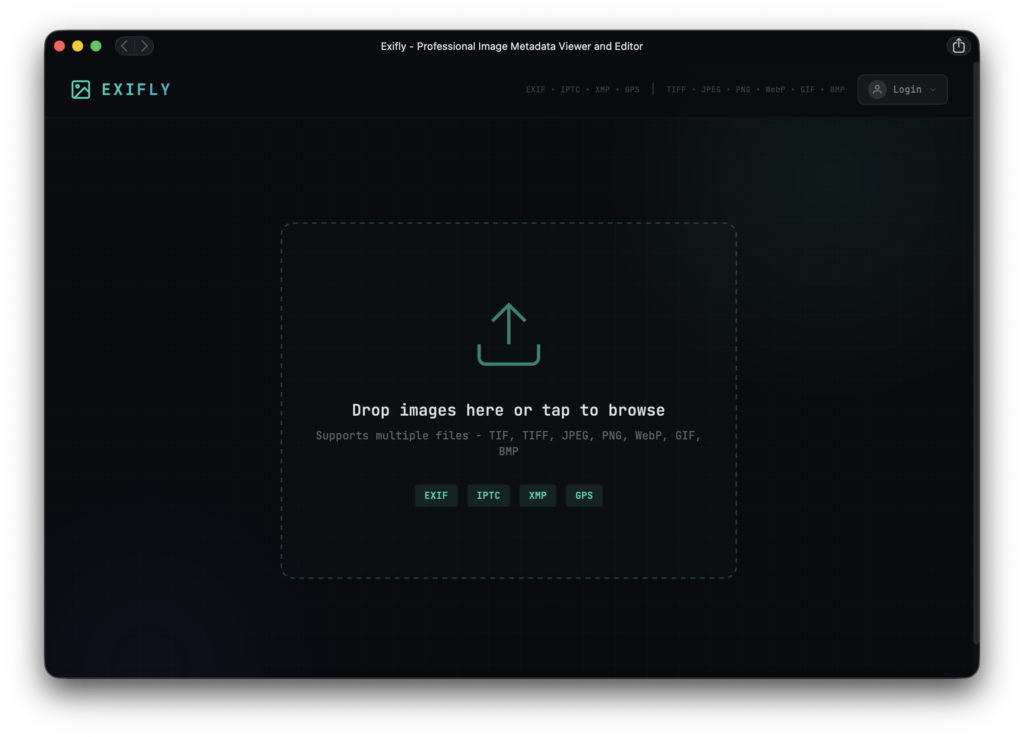The width and height of the screenshot is (1024, 737).
Task: Click the upload arrow icon
Action: point(508,334)
